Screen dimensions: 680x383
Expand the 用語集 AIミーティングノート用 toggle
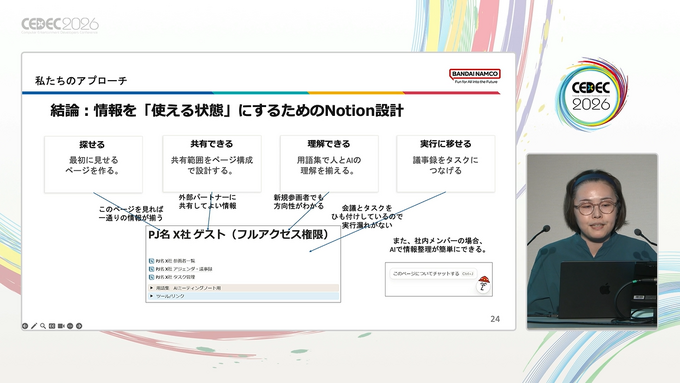pyautogui.click(x=151, y=288)
